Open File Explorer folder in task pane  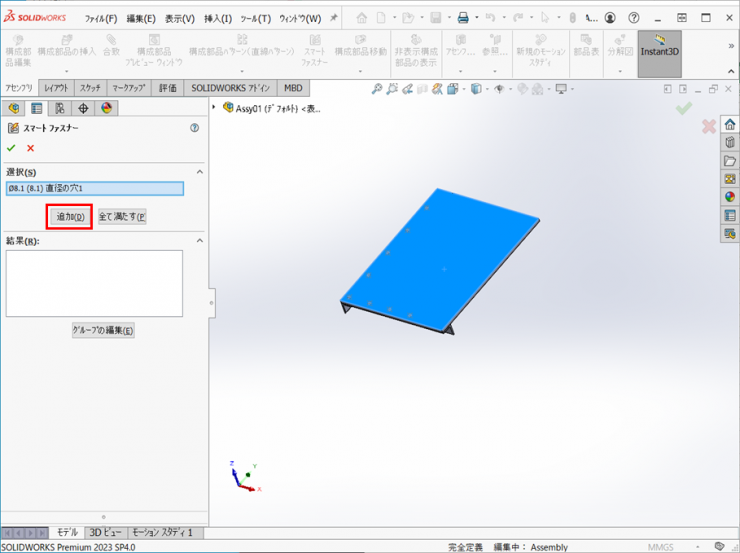(730, 161)
